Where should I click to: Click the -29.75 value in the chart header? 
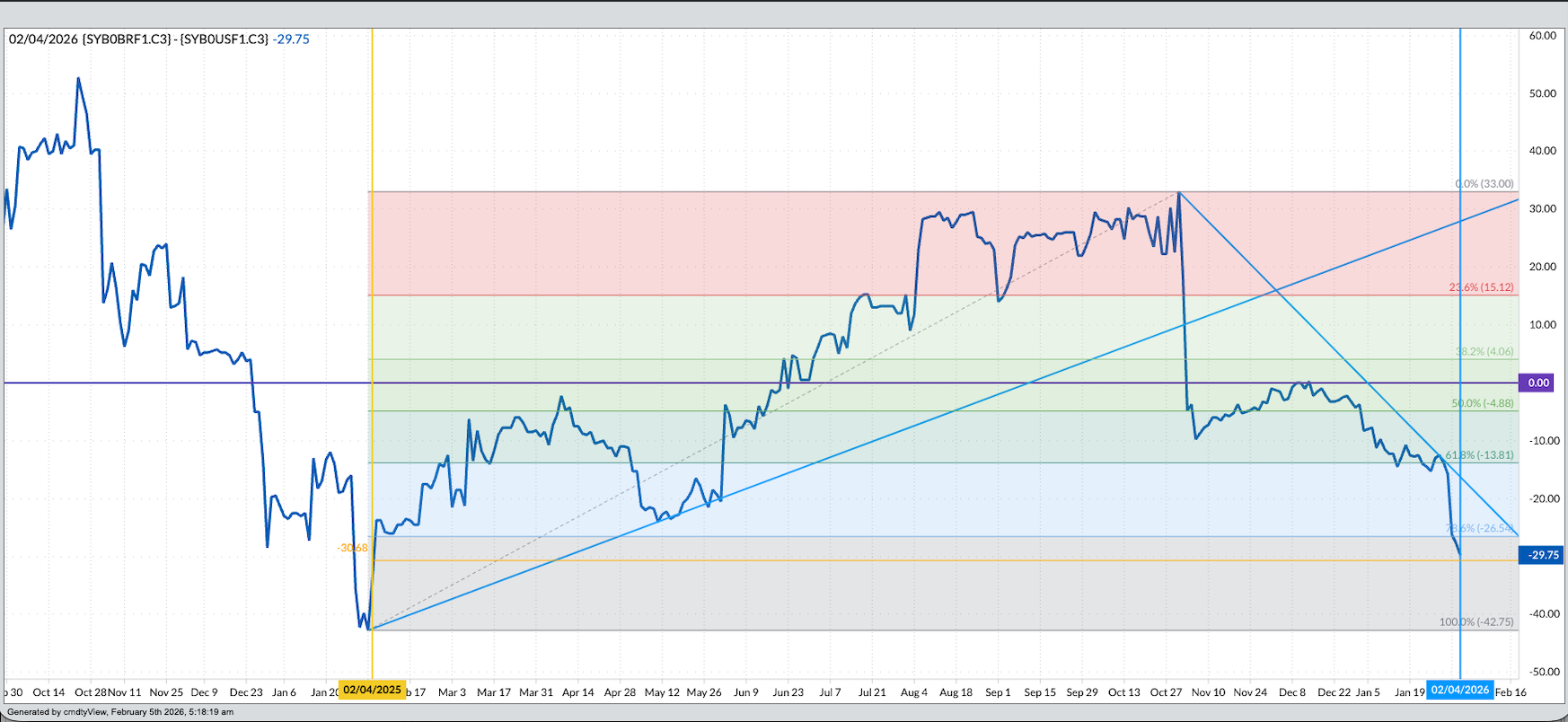coord(293,40)
